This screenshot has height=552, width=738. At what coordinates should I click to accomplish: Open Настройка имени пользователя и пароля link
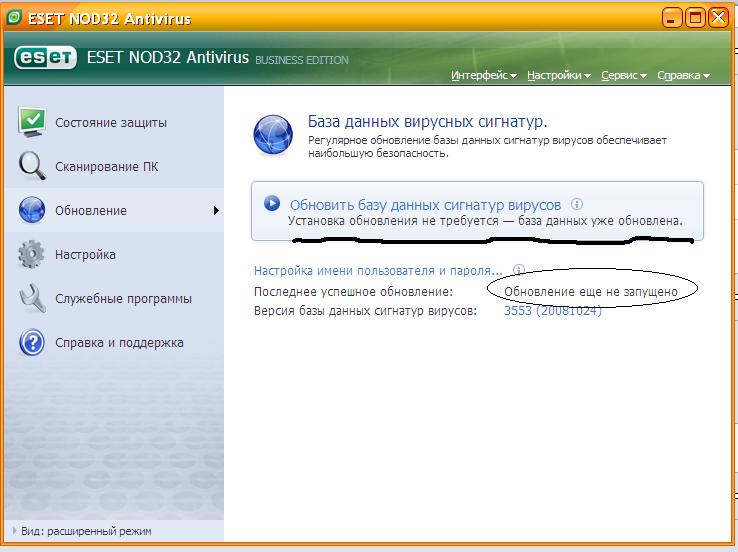pyautogui.click(x=378, y=271)
